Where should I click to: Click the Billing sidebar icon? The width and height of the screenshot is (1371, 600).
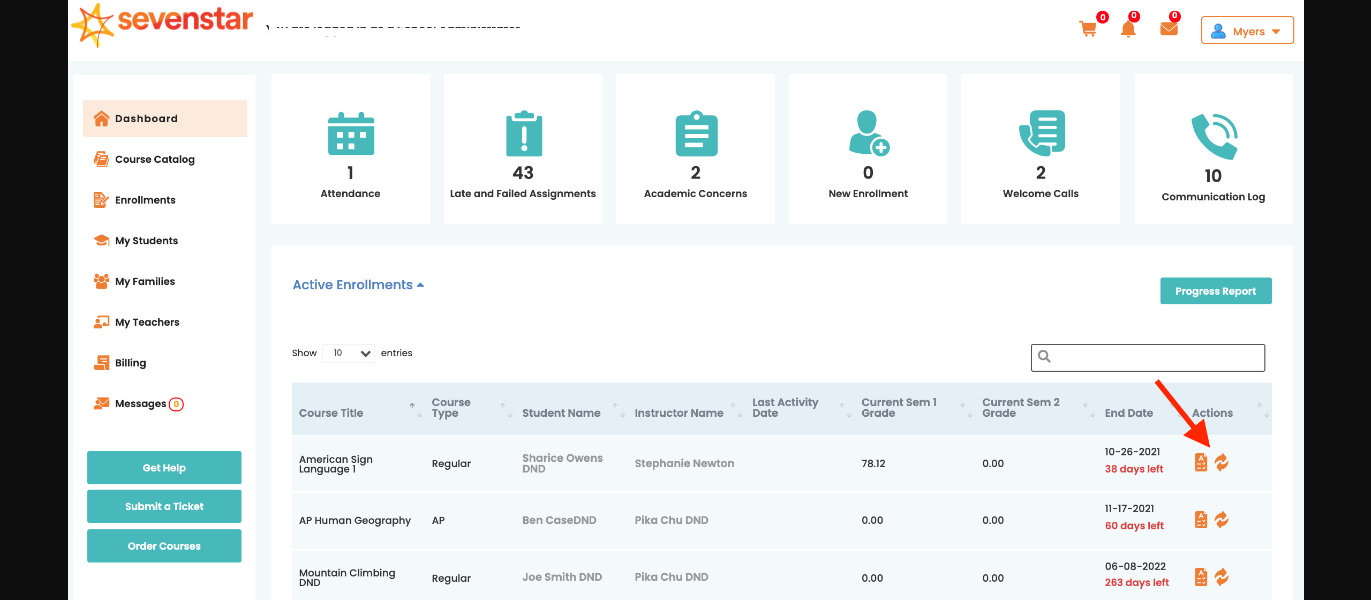click(101, 363)
